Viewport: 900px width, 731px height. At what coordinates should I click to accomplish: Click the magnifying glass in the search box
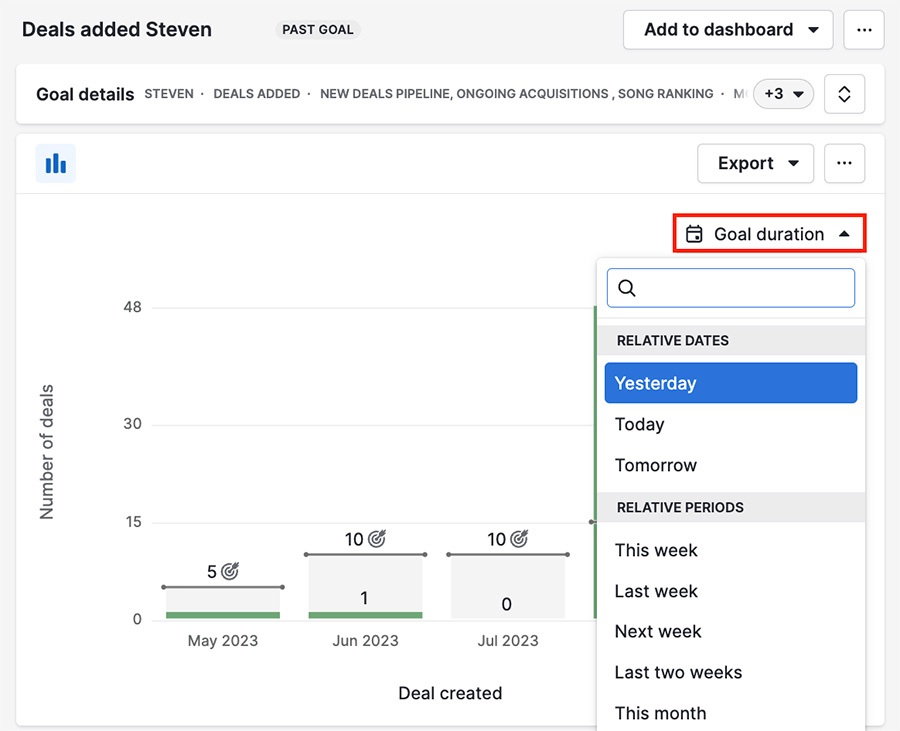627,288
